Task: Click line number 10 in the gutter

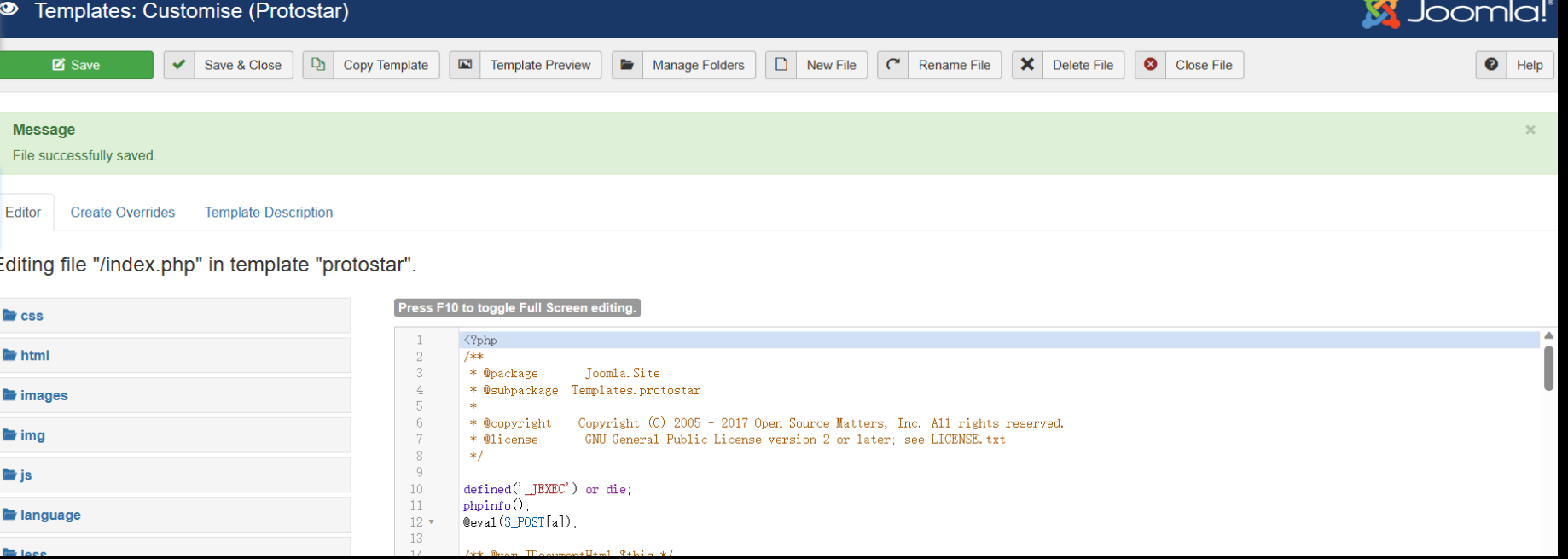Action: (x=416, y=490)
